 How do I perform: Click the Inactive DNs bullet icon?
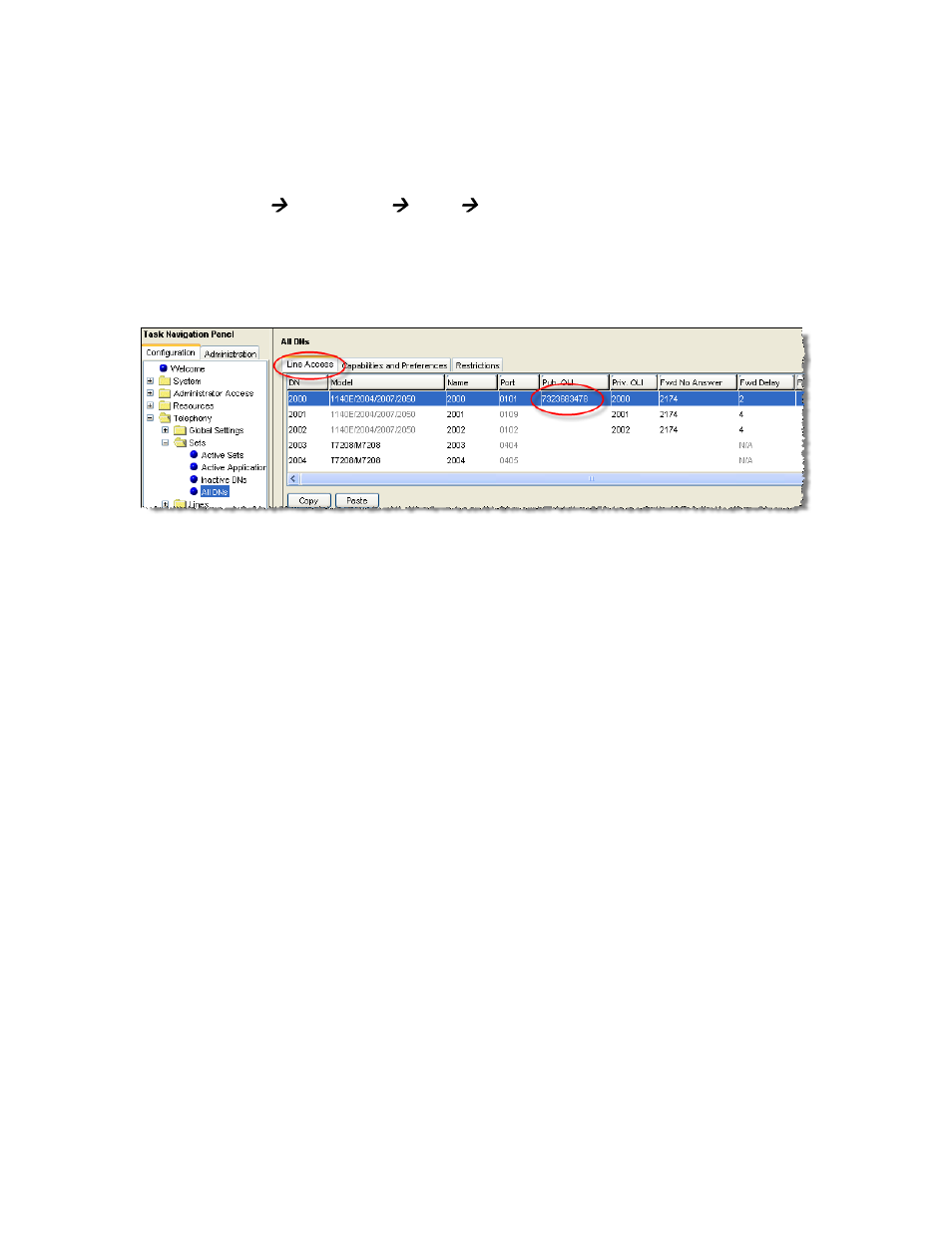[x=194, y=479]
